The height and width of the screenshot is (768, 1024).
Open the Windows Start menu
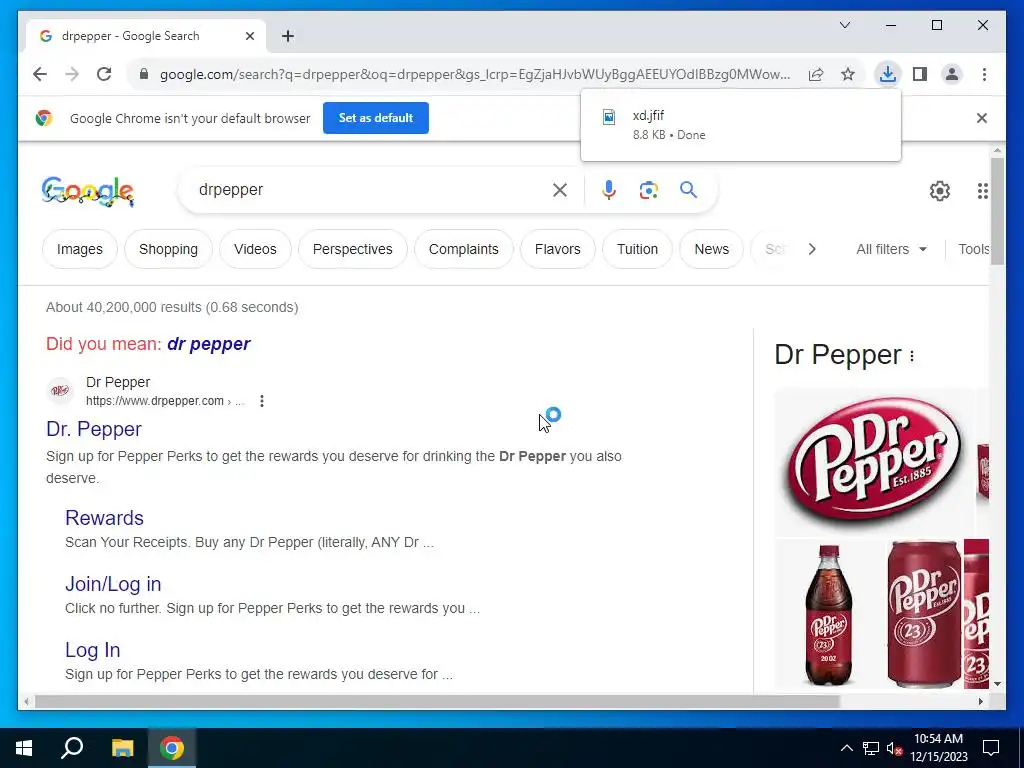point(24,748)
